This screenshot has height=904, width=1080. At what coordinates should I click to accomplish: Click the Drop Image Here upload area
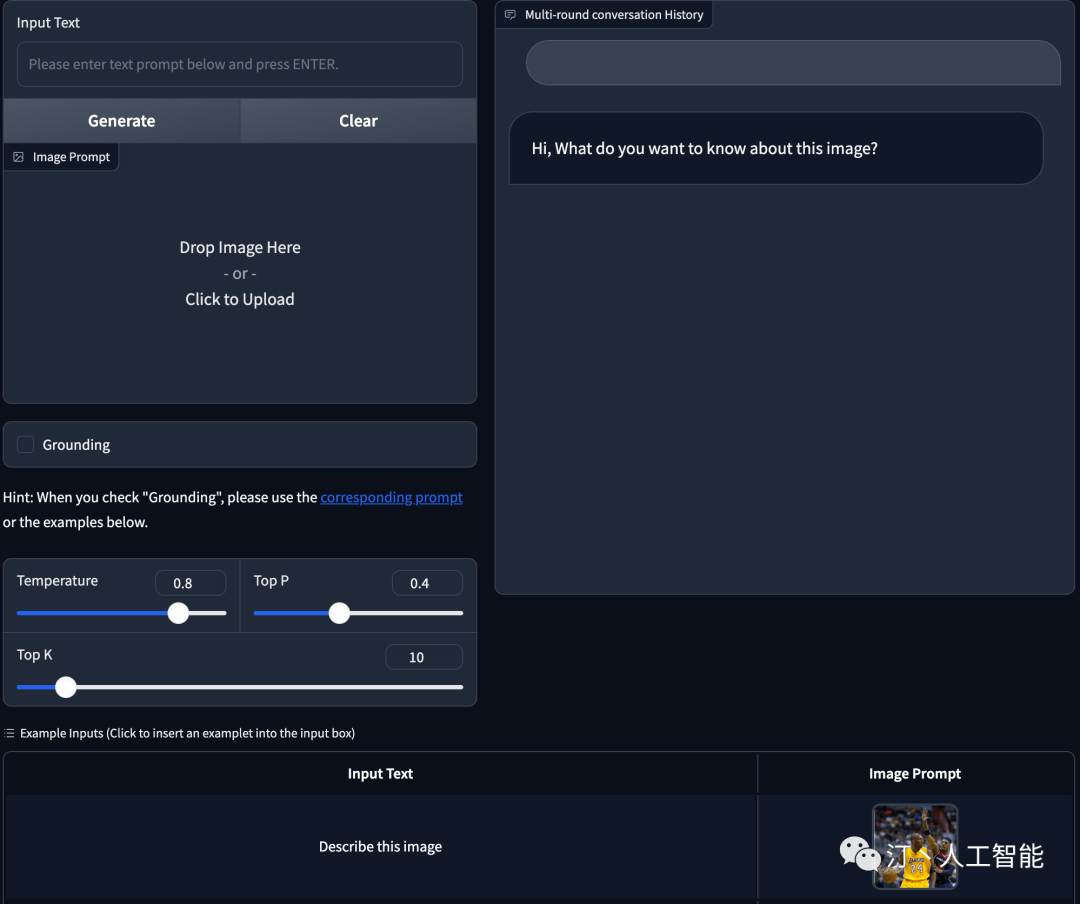[x=240, y=273]
